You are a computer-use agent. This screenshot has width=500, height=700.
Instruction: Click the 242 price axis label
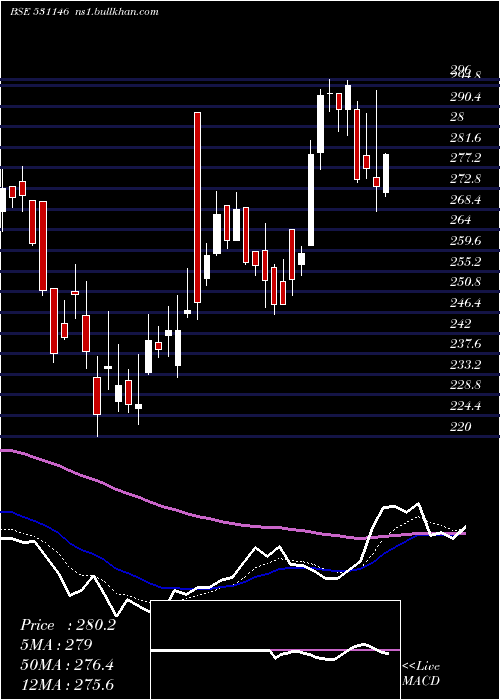(x=460, y=323)
